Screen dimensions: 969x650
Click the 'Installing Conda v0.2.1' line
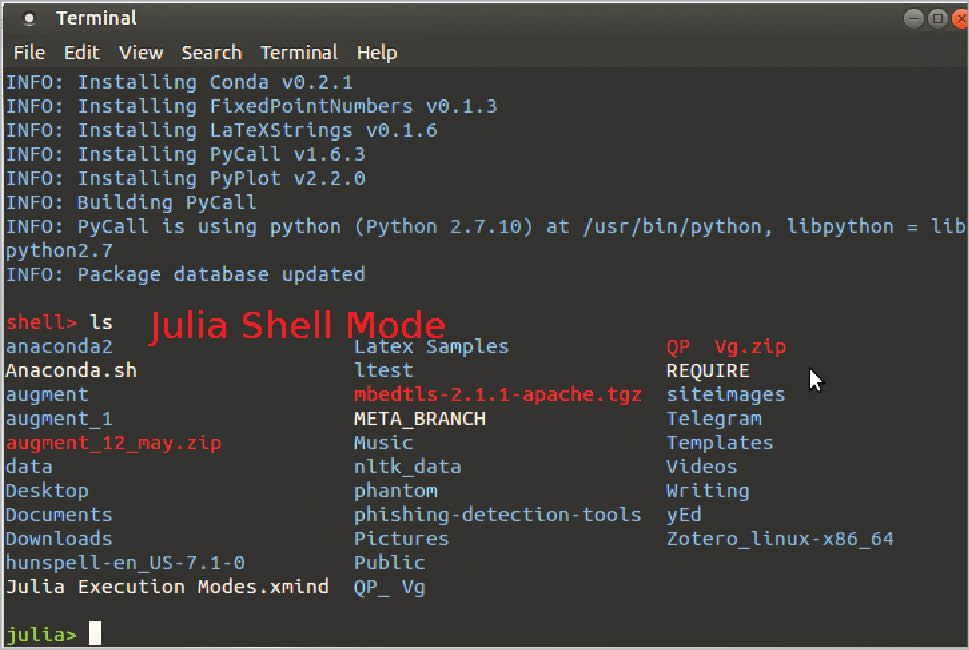click(215, 82)
